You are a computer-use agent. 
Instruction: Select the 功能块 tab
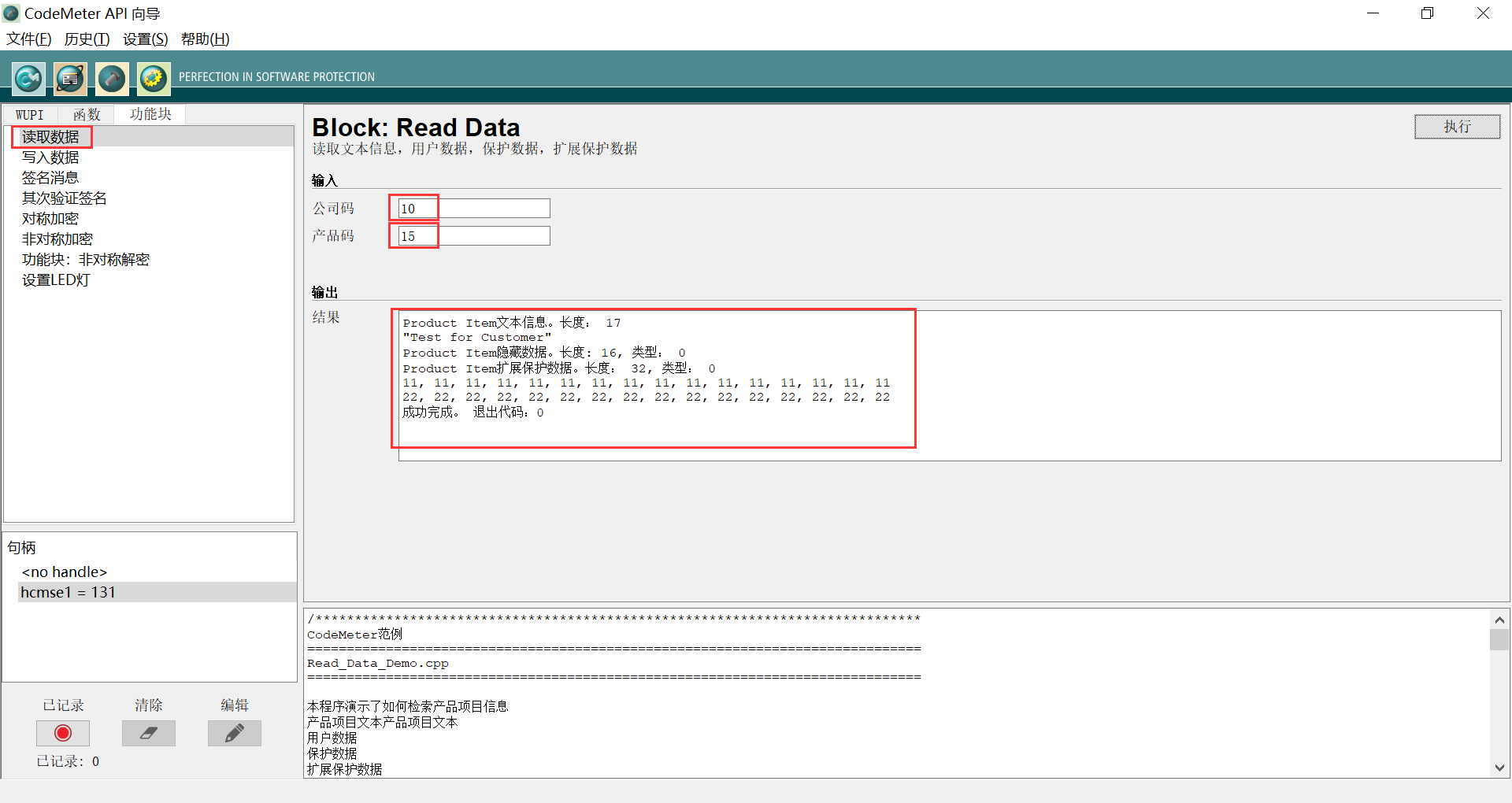[x=150, y=114]
